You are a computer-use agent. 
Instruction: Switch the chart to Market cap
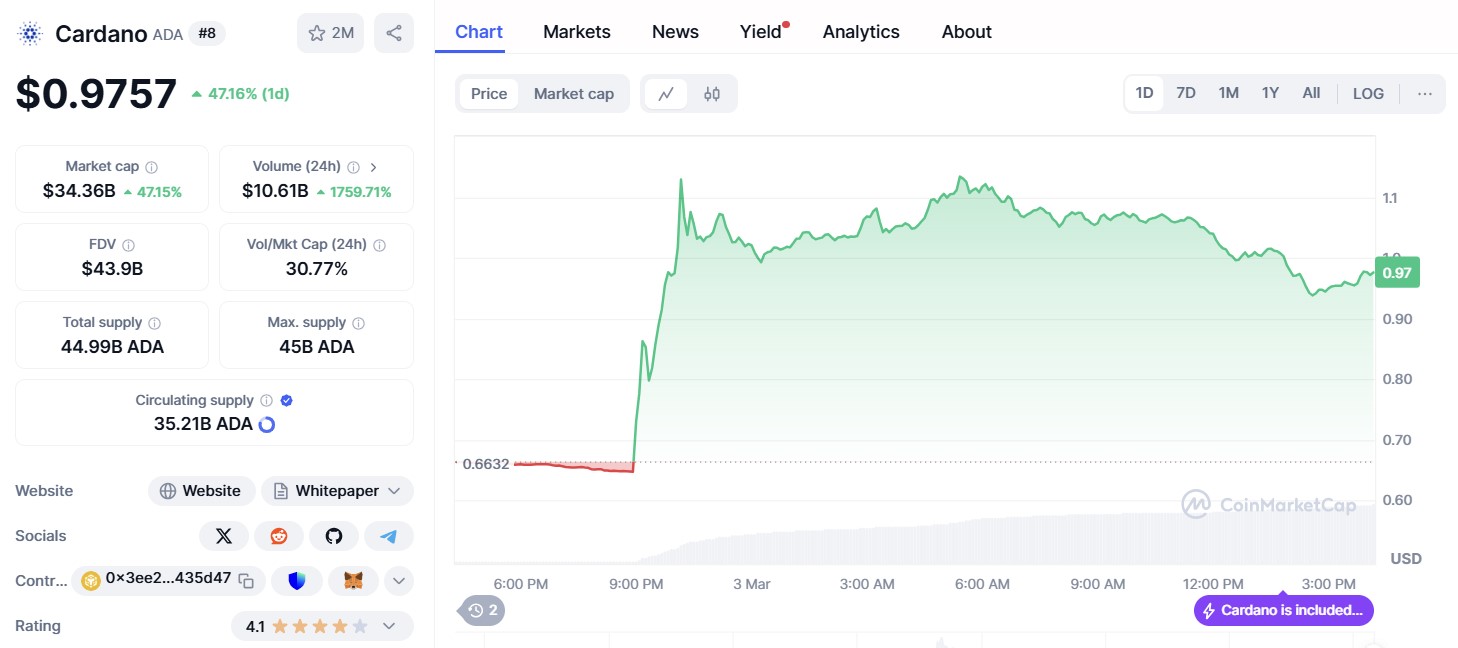tap(574, 92)
